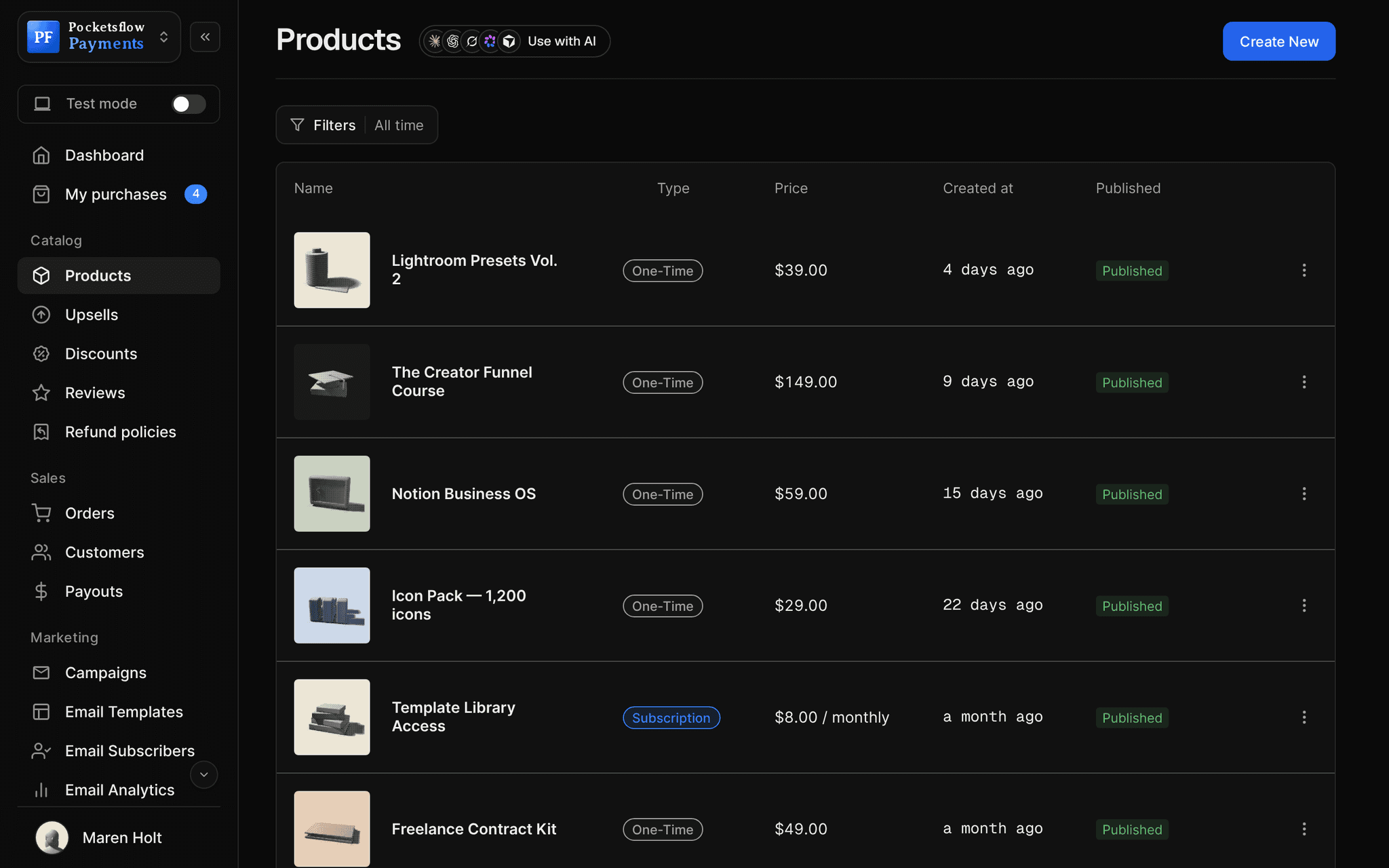The height and width of the screenshot is (868, 1389).
Task: Toggle the Test mode switch
Action: click(189, 104)
